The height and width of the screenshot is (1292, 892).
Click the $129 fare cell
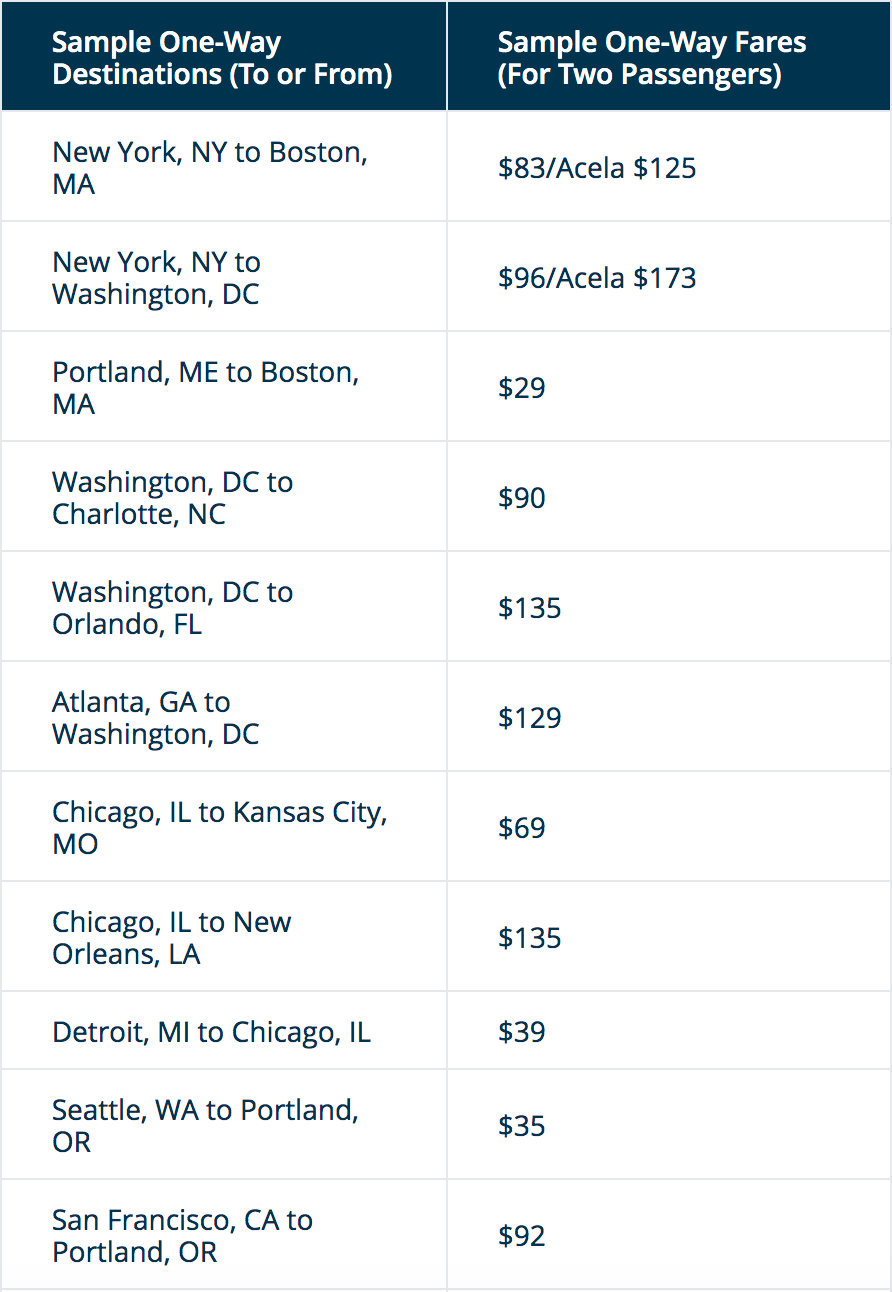click(530, 718)
